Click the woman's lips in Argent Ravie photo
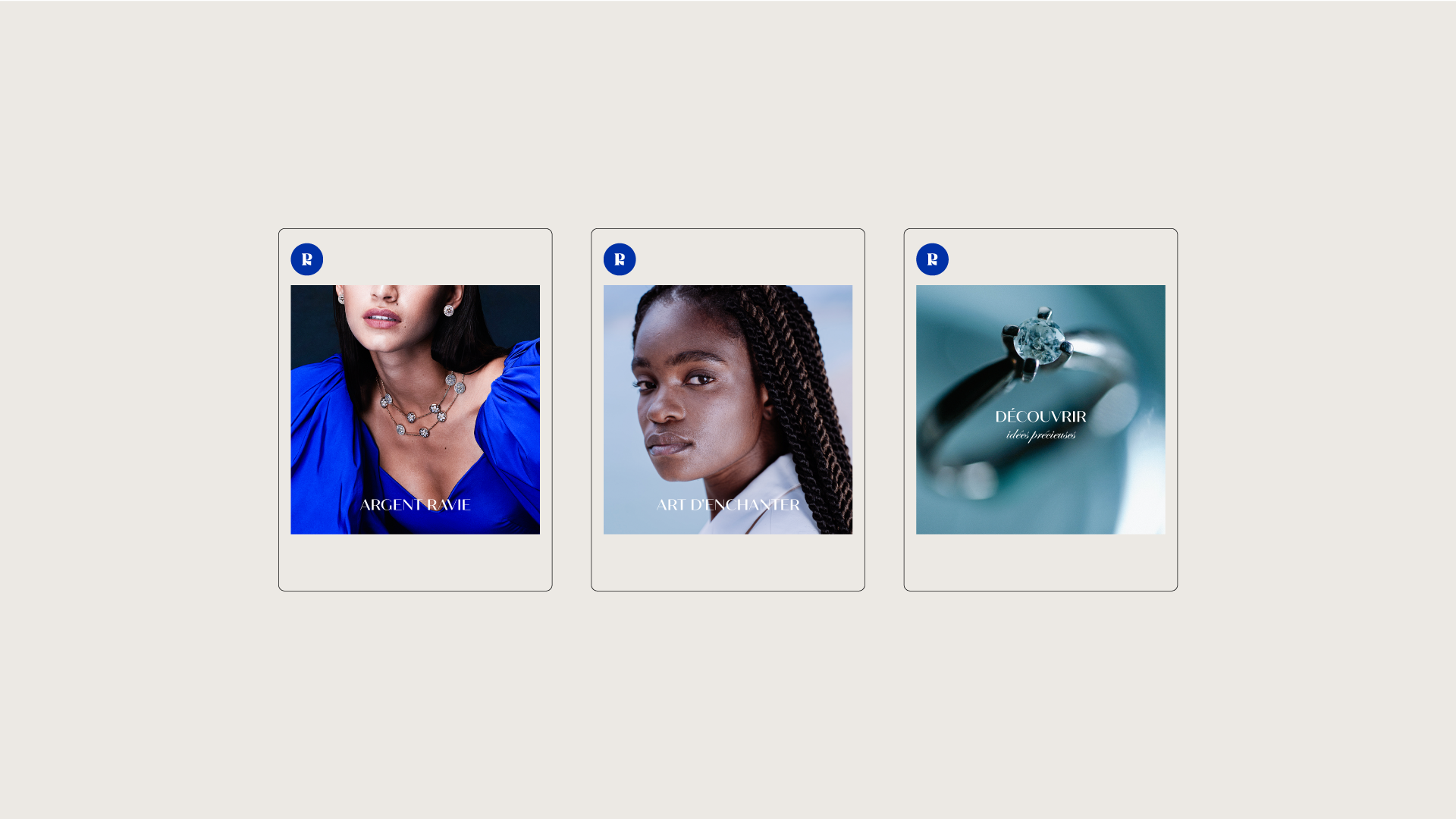Image resolution: width=1456 pixels, height=819 pixels. [382, 318]
